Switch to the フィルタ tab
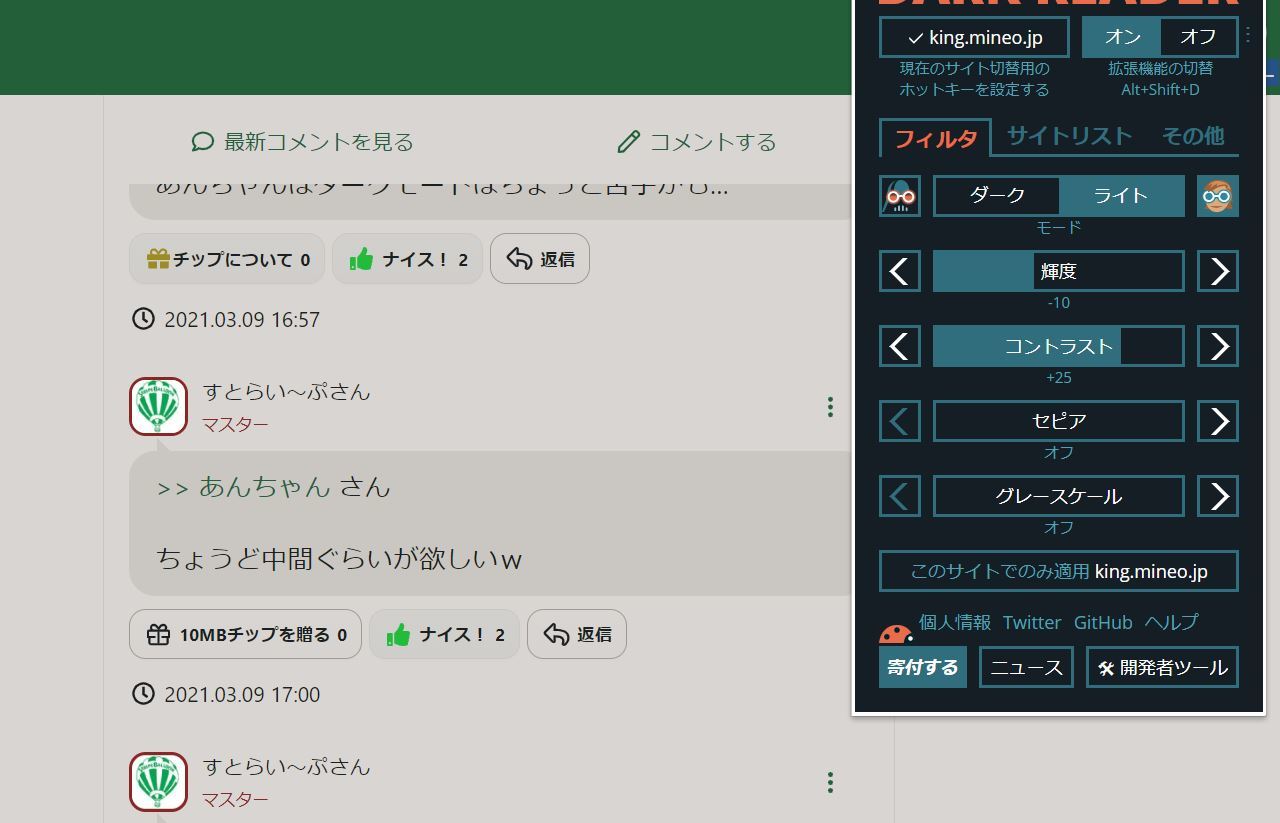Viewport: 1280px width, 823px height. (935, 138)
